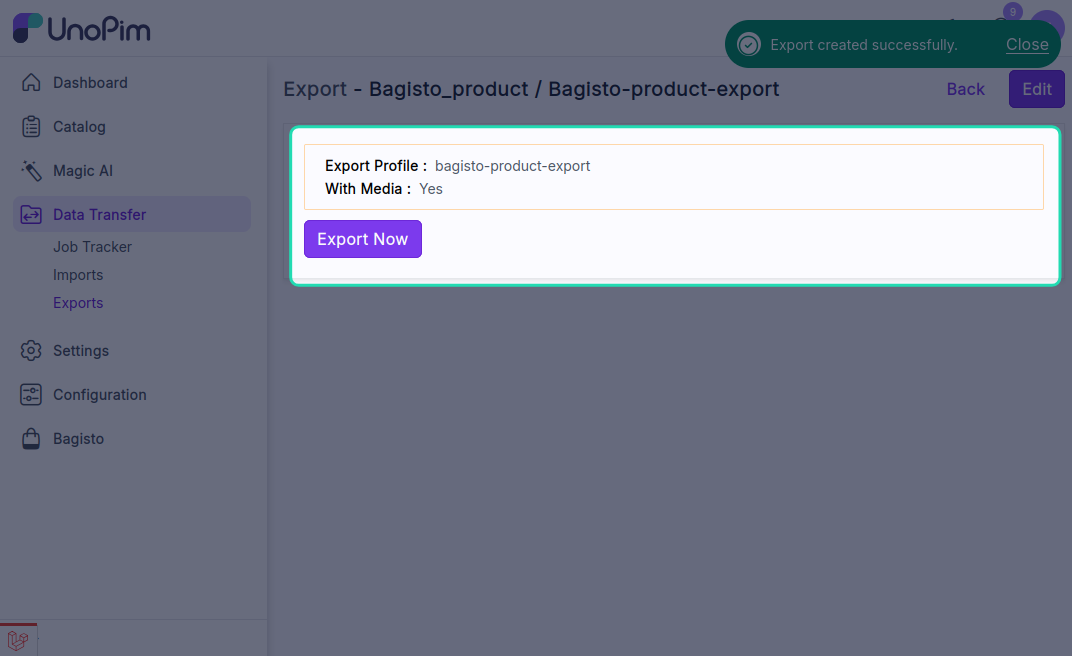Image resolution: width=1072 pixels, height=656 pixels.
Task: Click the 'Export created successfully.' message
Action: 863,45
